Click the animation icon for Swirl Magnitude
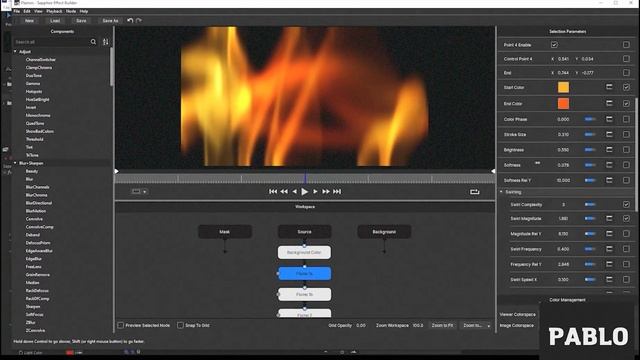 (609, 218)
